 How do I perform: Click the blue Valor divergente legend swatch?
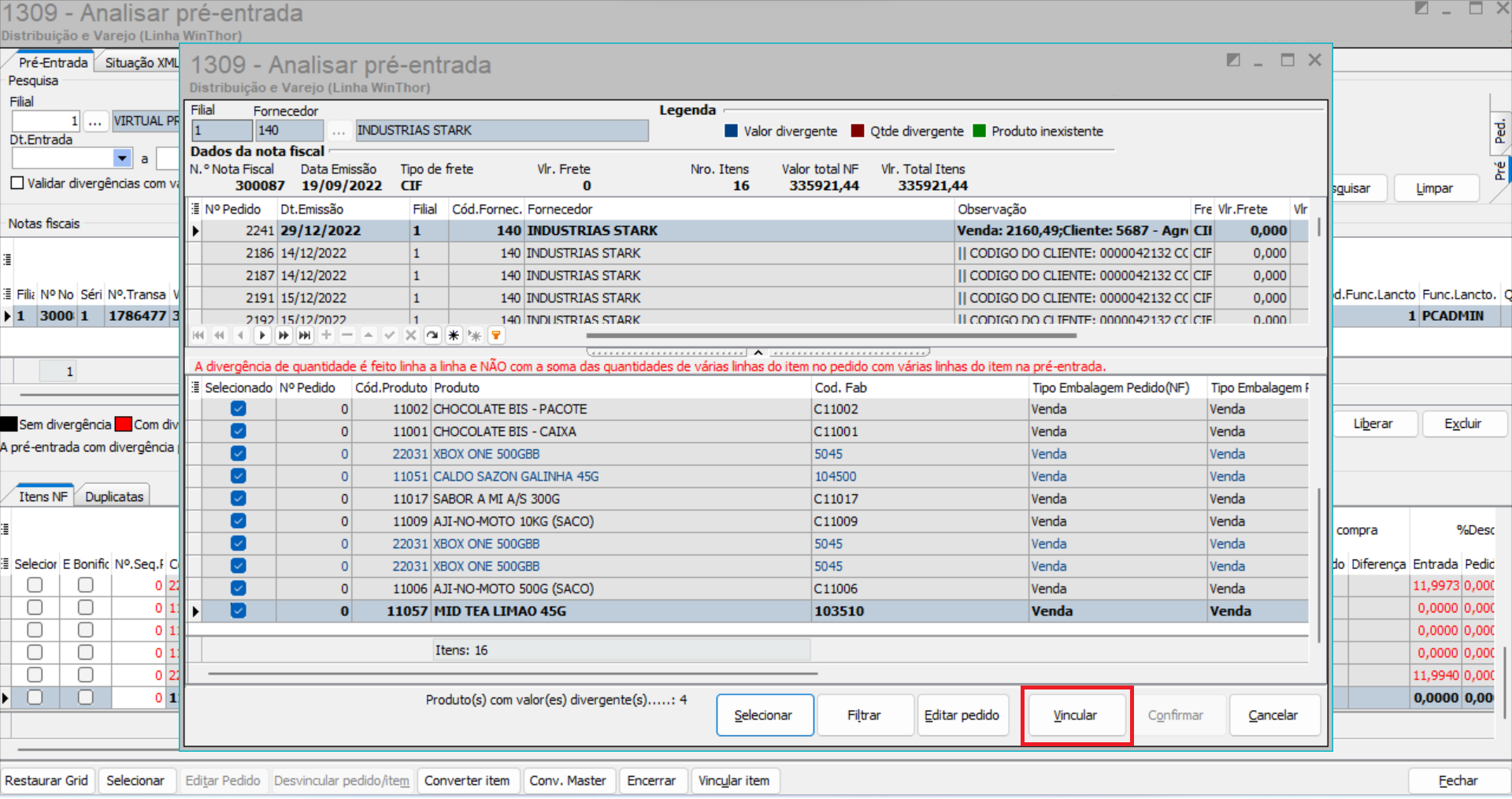[731, 131]
